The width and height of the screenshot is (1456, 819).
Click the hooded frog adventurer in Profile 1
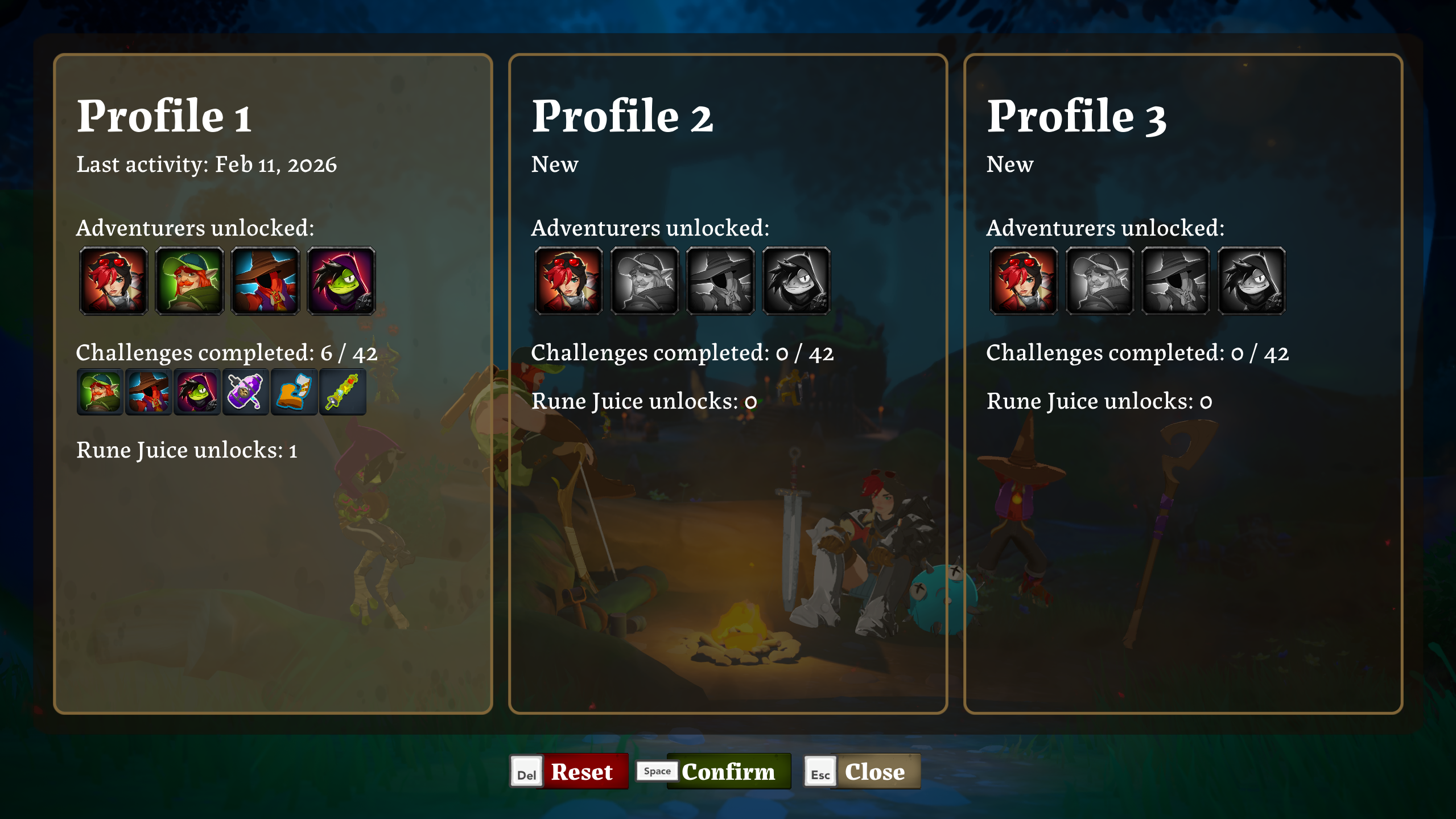click(x=341, y=281)
